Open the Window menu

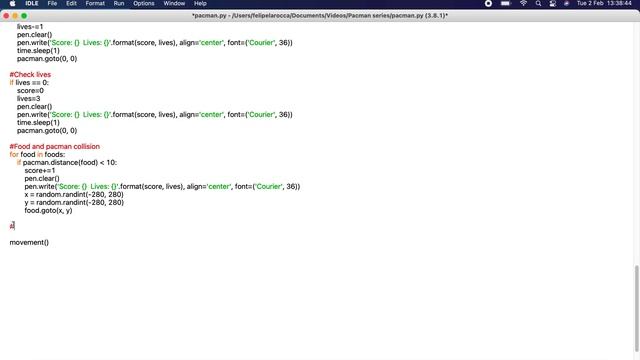[174, 3]
